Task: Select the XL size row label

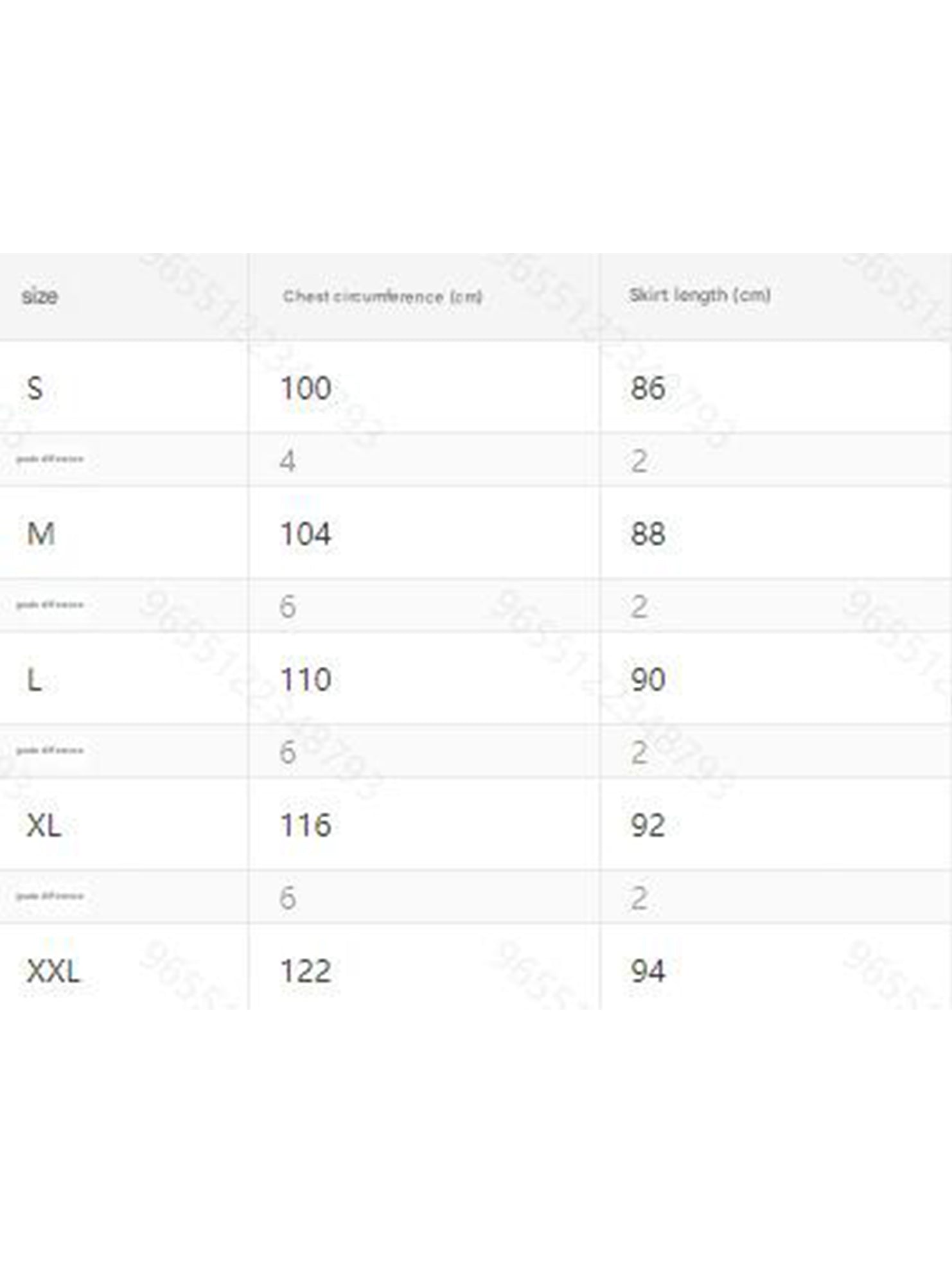Action: click(x=44, y=826)
